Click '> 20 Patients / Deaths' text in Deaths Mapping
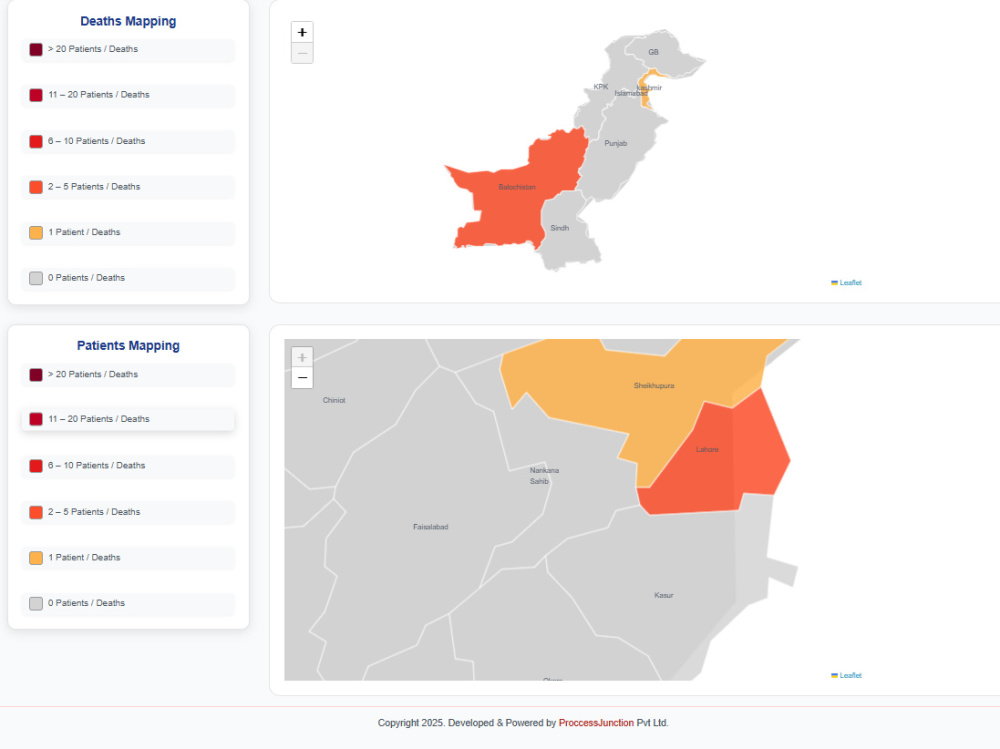This screenshot has width=1000, height=749. 92,49
